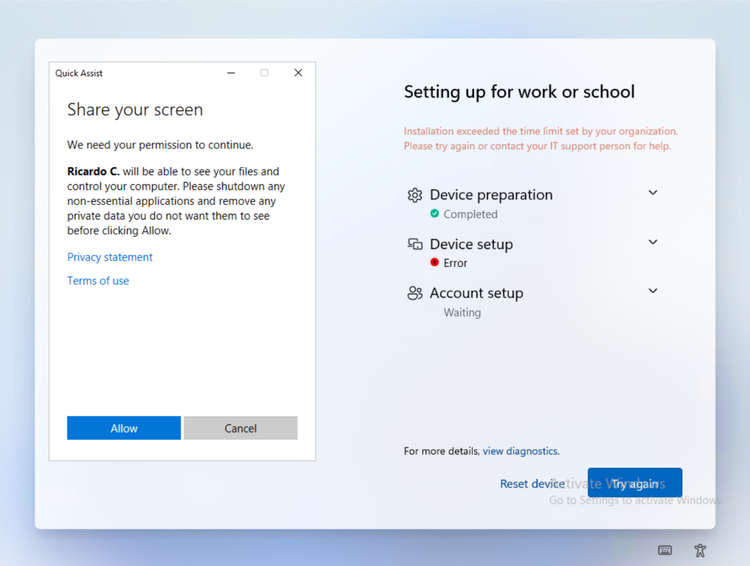The width and height of the screenshot is (750, 566).
Task: Click the Cancel button
Action: point(241,428)
